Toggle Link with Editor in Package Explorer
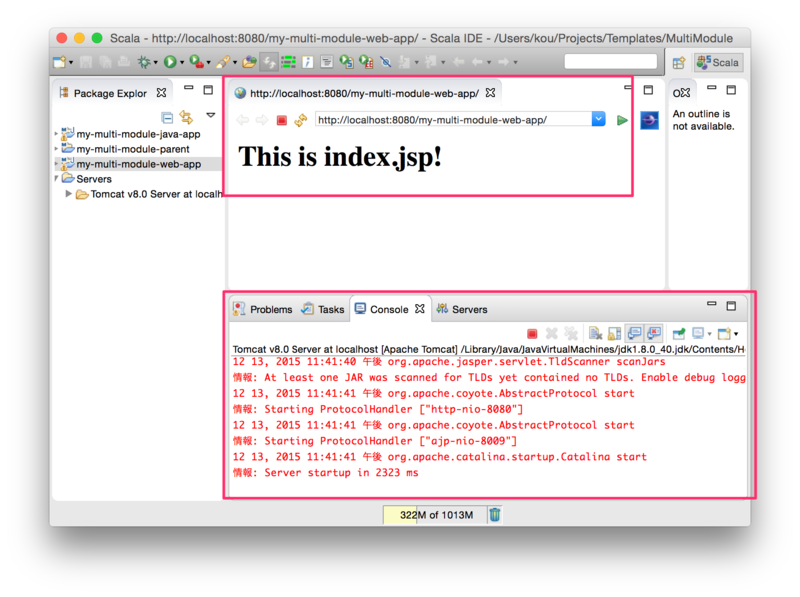 click(186, 118)
